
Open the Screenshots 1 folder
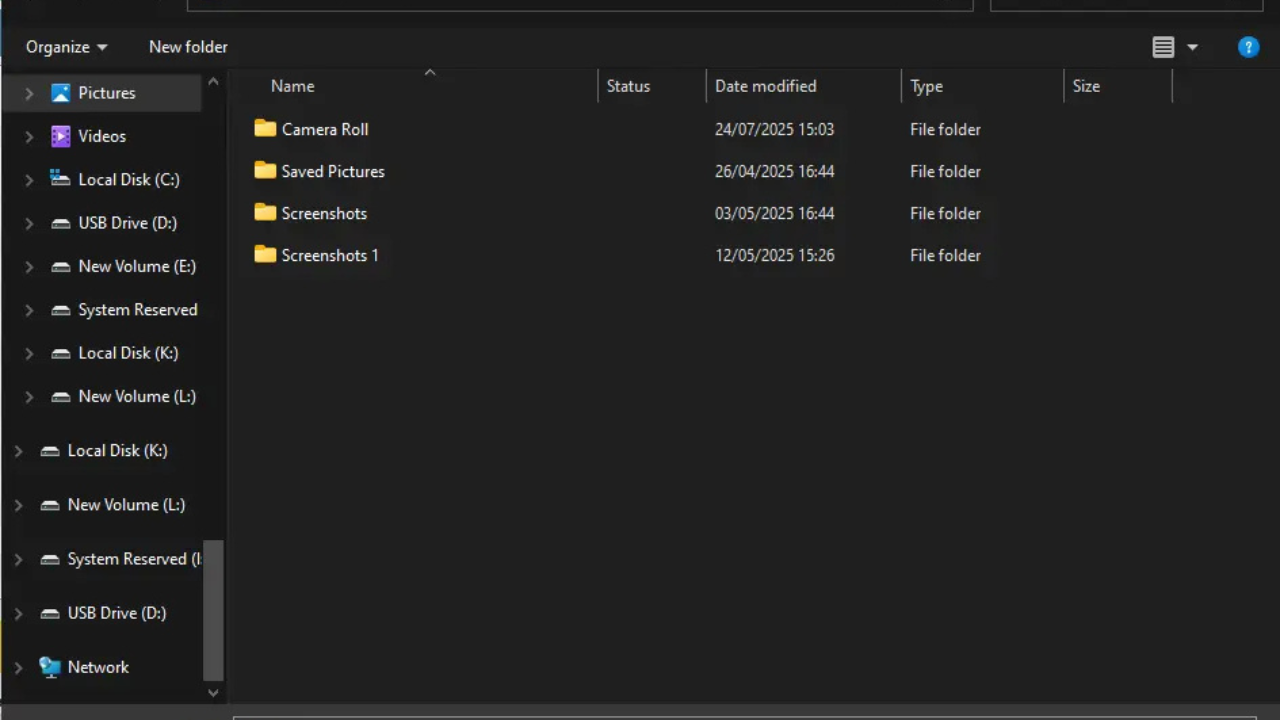[329, 255]
